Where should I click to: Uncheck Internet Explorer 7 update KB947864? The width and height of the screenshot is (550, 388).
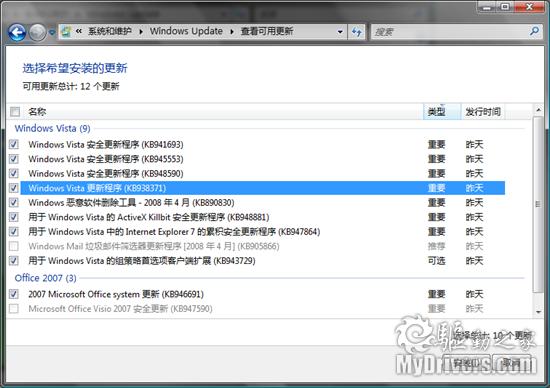[x=14, y=232]
